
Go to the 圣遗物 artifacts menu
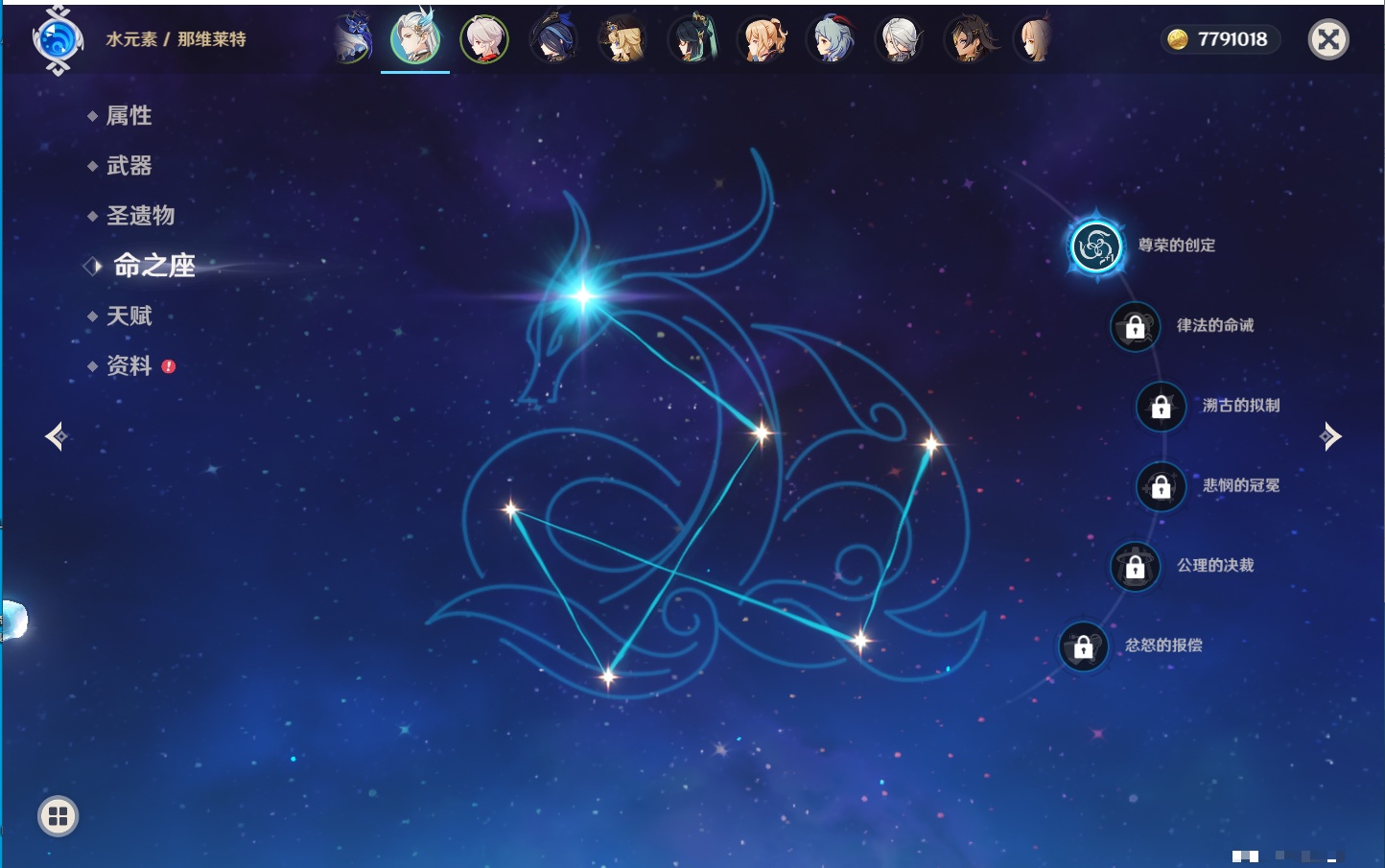[140, 216]
